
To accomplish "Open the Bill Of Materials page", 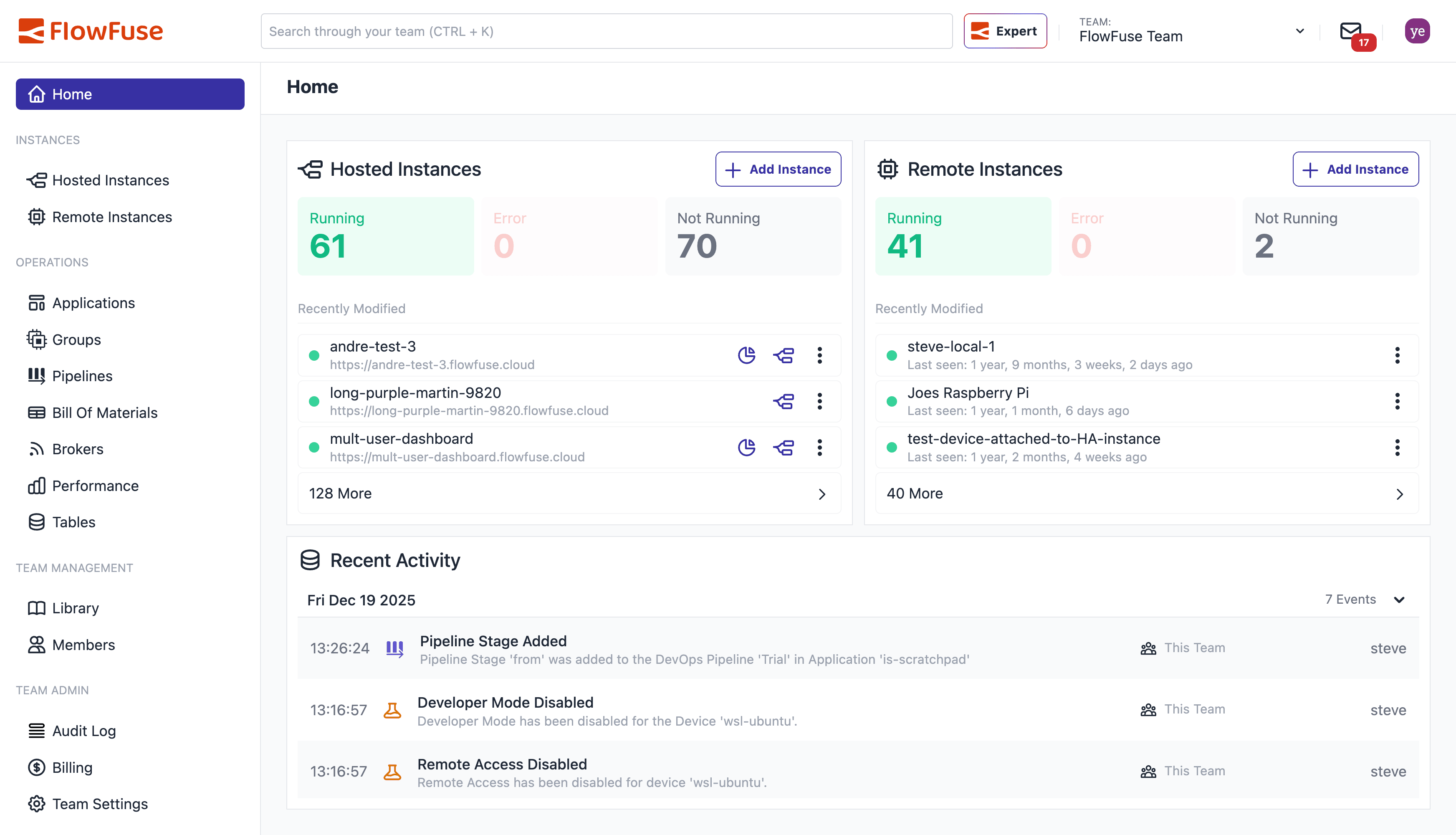I will pos(105,412).
